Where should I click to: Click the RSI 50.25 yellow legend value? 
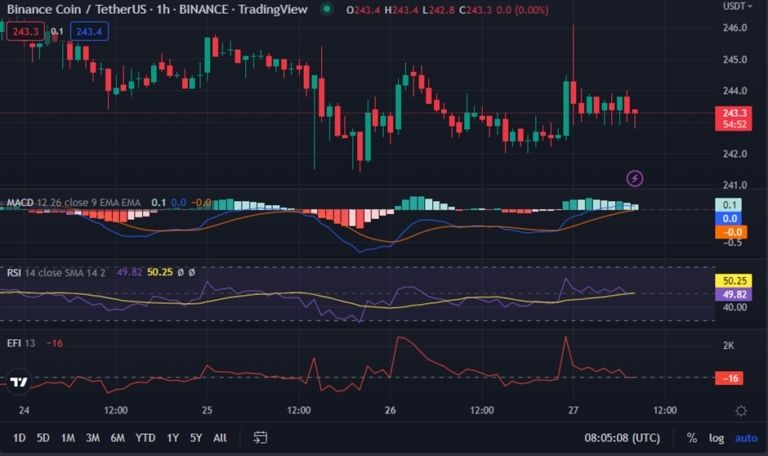pos(160,272)
